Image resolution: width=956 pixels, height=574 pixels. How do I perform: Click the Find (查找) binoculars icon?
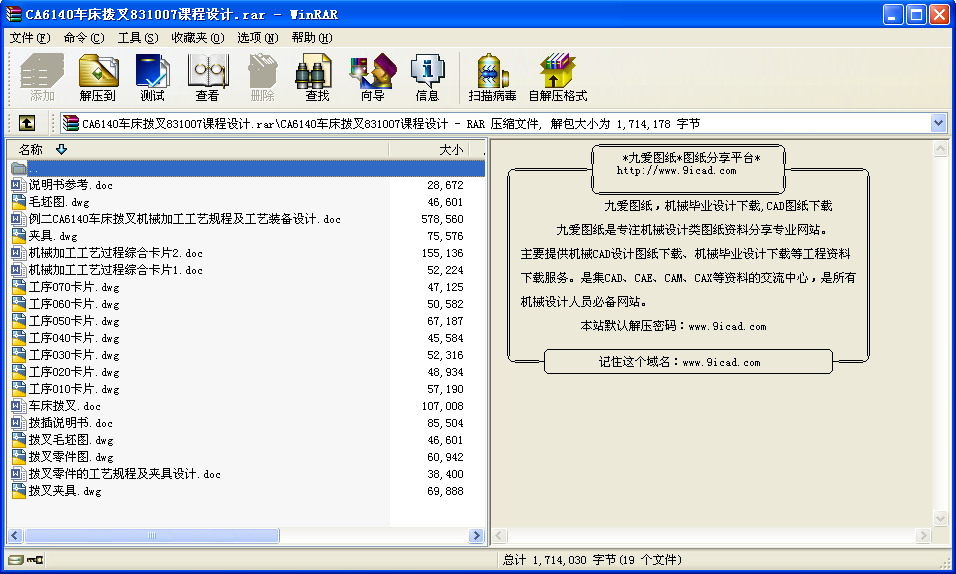(x=317, y=78)
